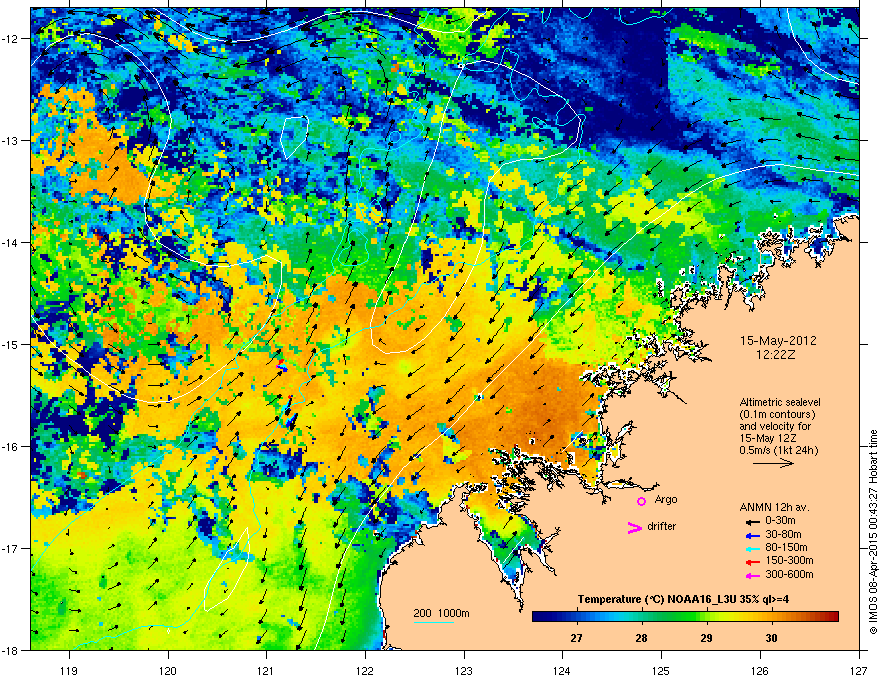This screenshot has height=680, width=880.
Task: Click the '12:22Z' time label
Action: pyautogui.click(x=776, y=355)
